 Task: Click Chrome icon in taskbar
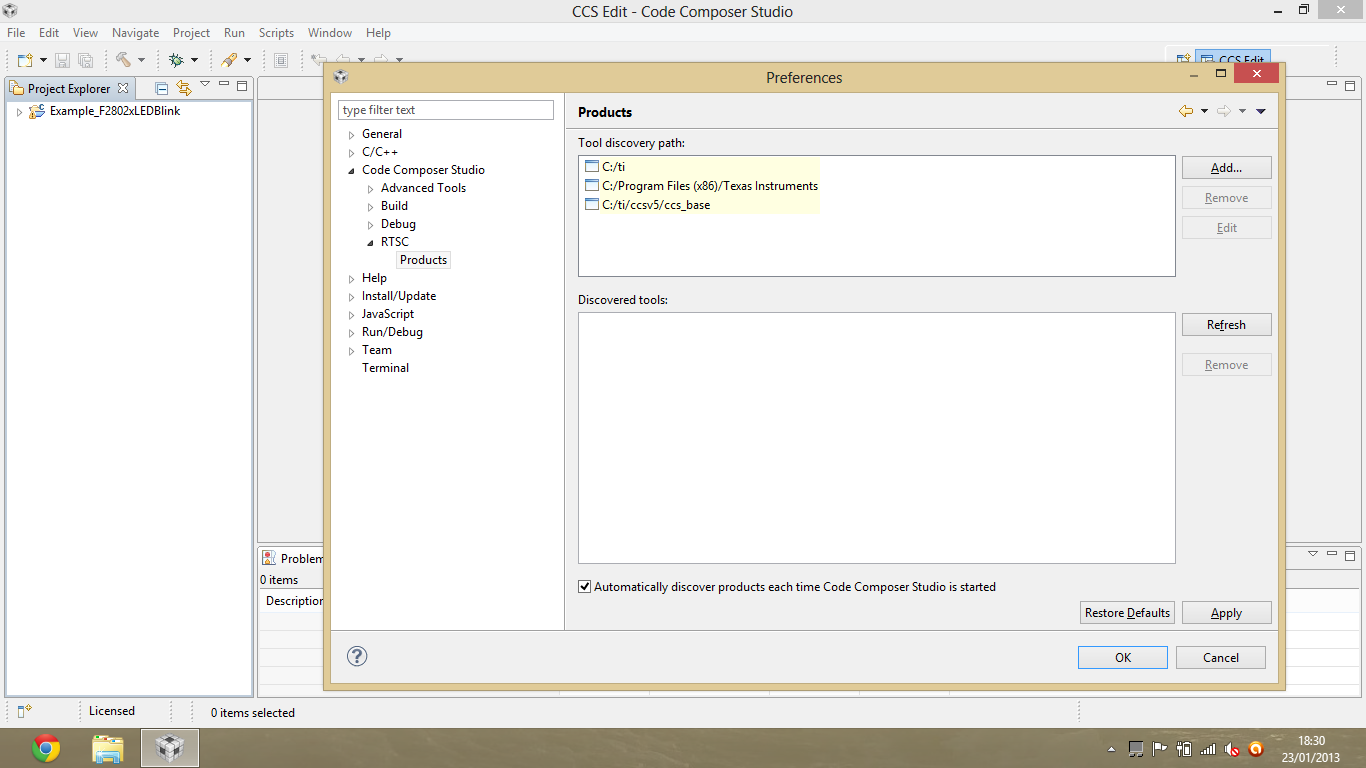coord(46,748)
